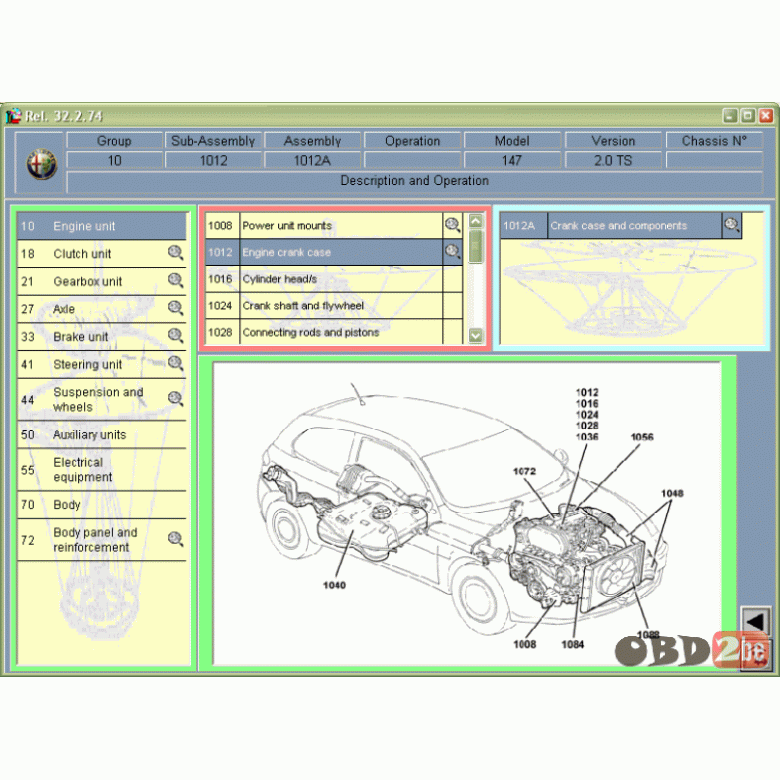Click the Alfa Romeo logo badge
This screenshot has width=780, height=780.
pyautogui.click(x=41, y=164)
